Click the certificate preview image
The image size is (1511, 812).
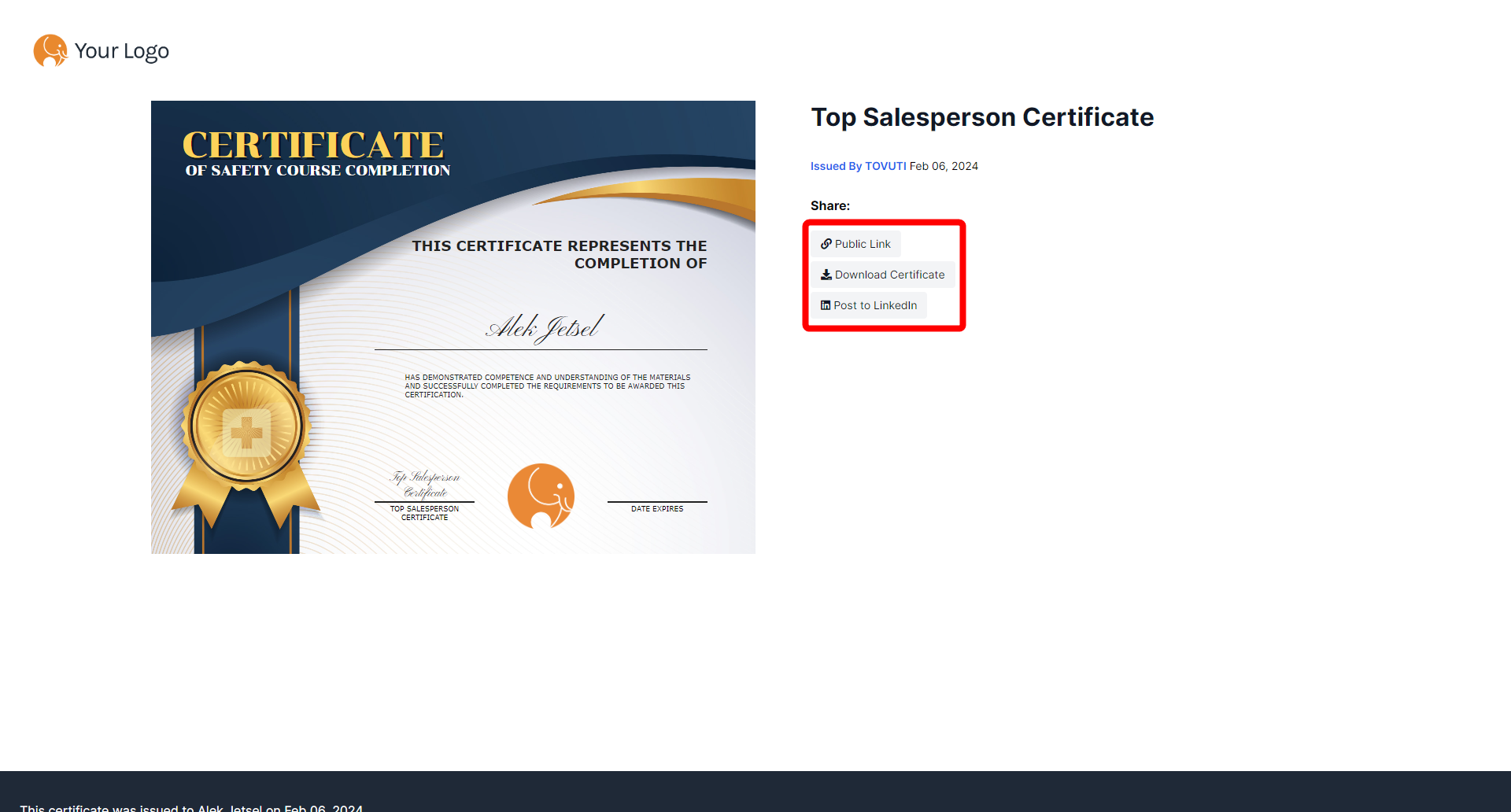coord(453,327)
